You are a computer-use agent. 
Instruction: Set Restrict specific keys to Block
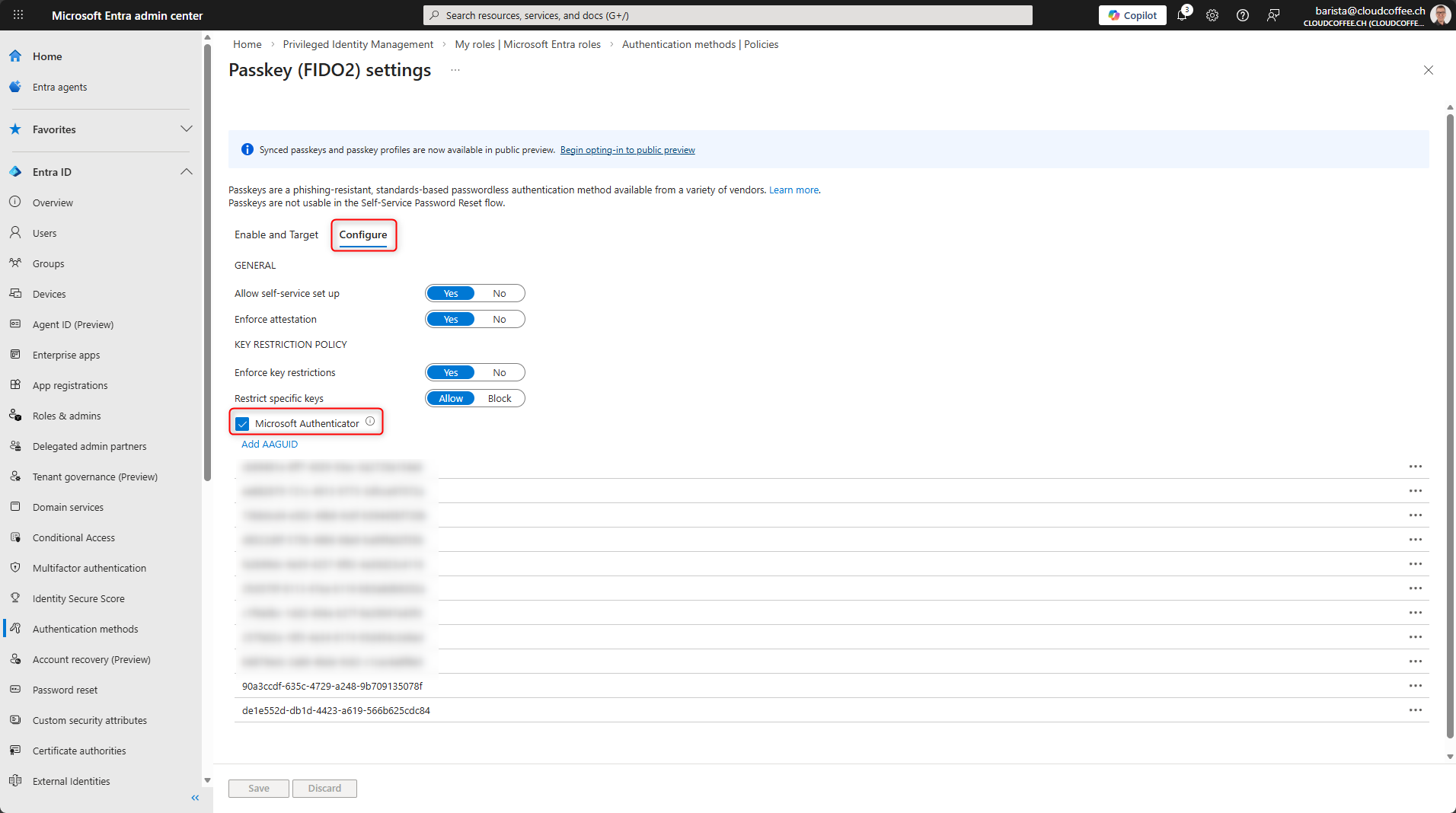500,399
